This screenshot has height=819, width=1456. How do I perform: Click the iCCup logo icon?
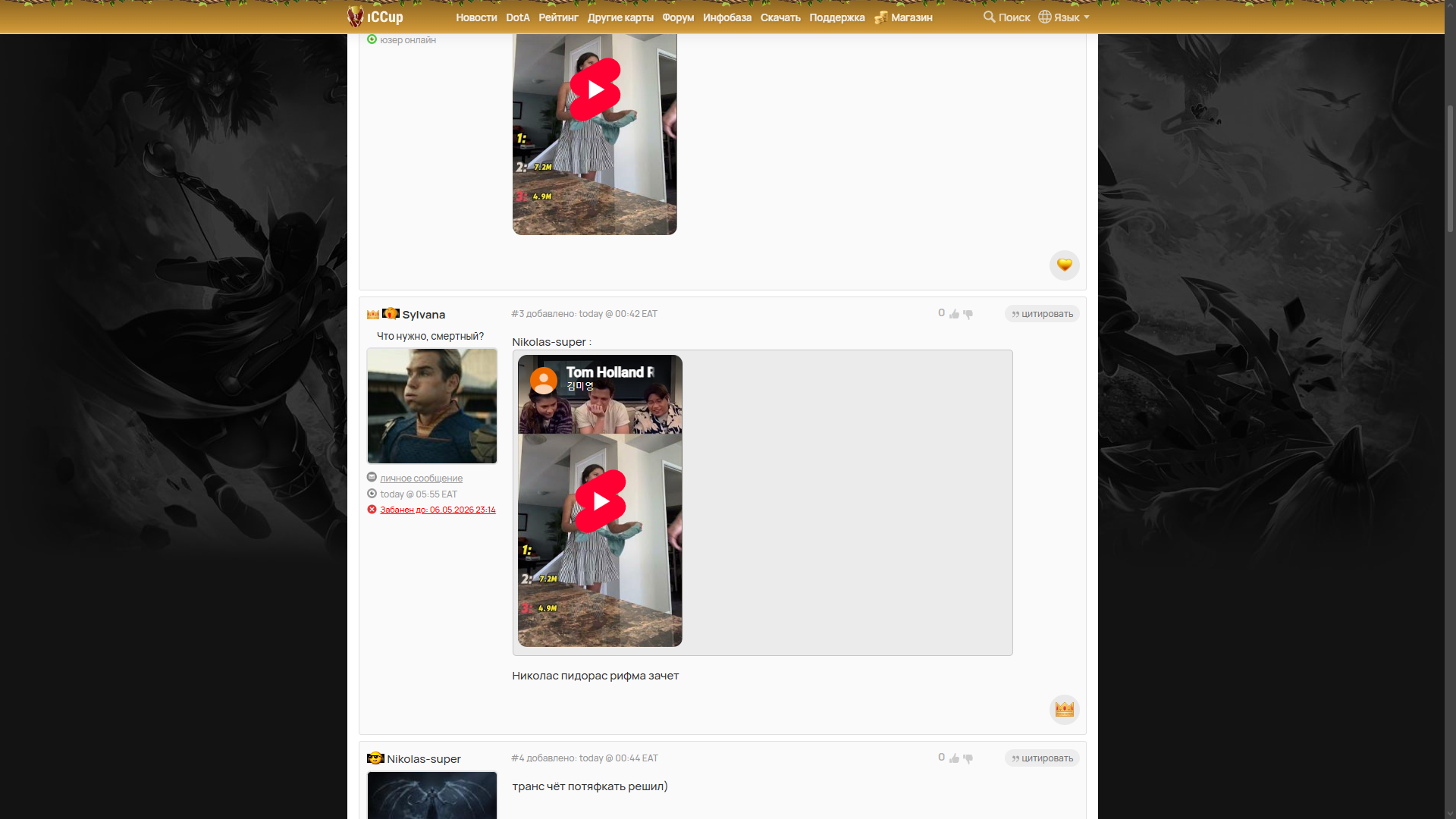(x=356, y=16)
